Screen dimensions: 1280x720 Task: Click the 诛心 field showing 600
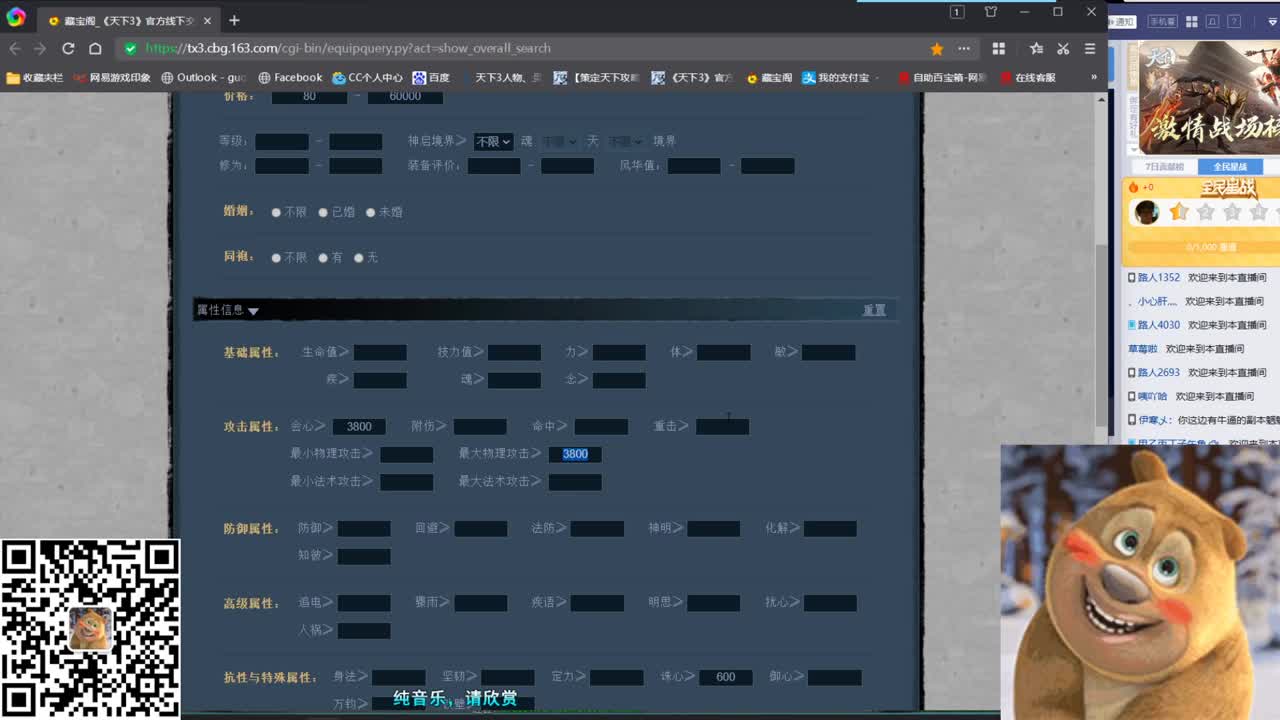726,677
